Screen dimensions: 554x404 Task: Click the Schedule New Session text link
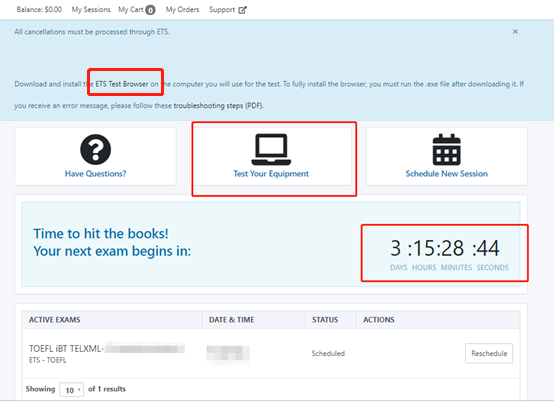click(x=447, y=174)
